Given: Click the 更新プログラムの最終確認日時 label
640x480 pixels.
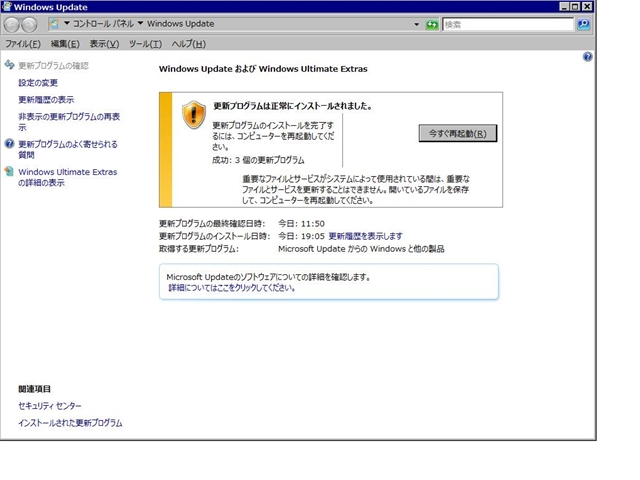Looking at the screenshot, I should [212, 224].
